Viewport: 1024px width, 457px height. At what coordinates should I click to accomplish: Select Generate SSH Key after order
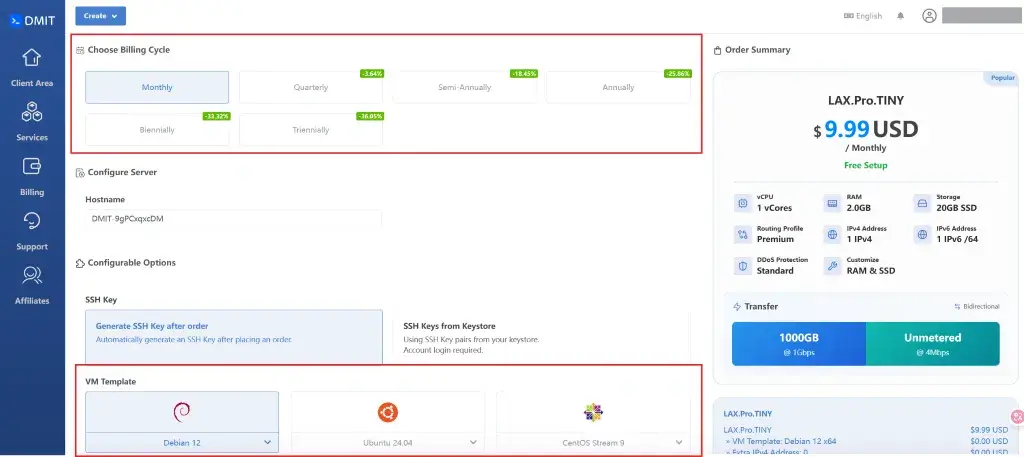tap(234, 333)
